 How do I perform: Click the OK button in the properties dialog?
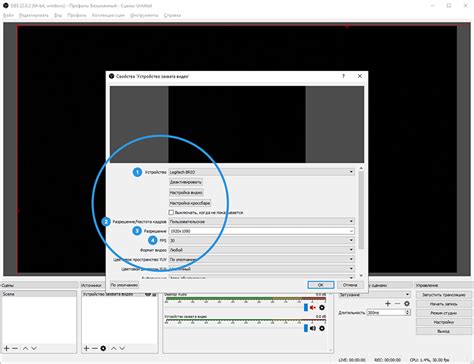[321, 285]
